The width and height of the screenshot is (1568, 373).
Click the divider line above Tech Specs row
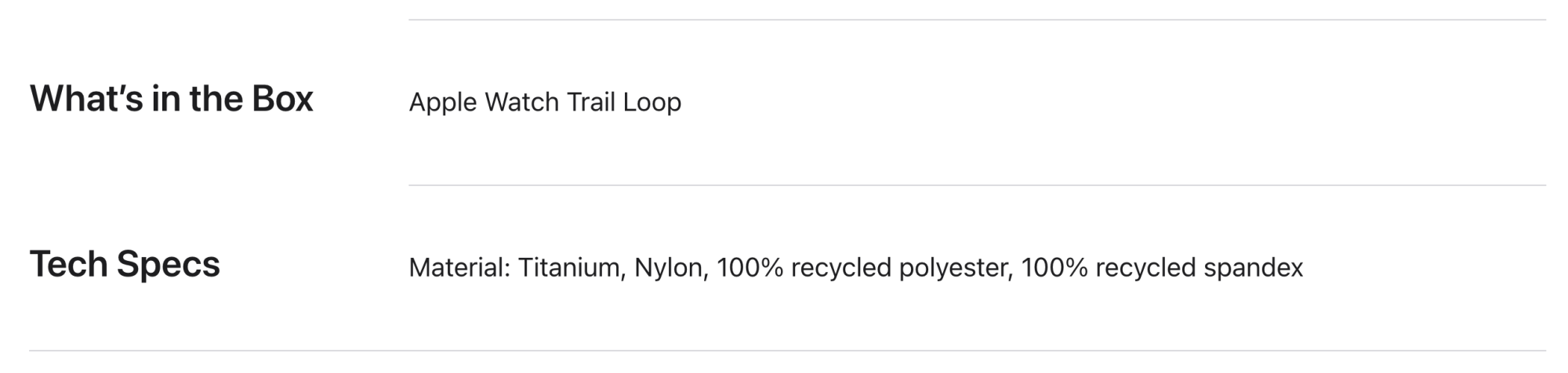tap(977, 186)
